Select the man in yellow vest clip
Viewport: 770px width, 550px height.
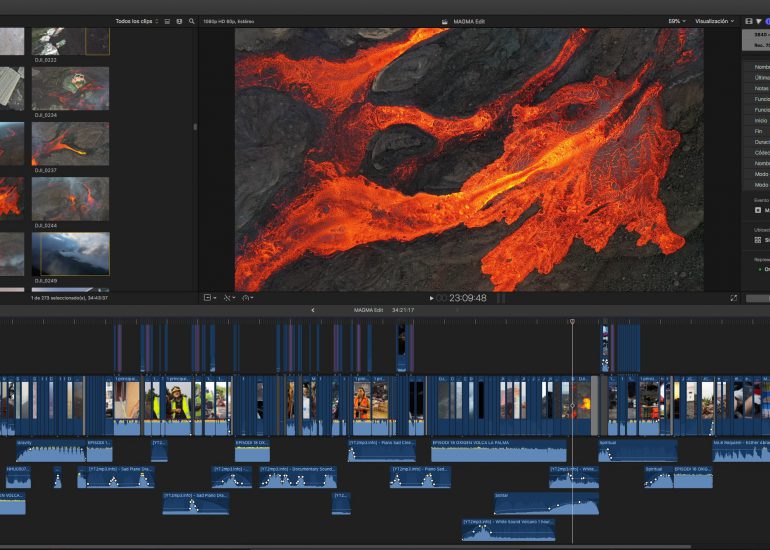point(178,406)
